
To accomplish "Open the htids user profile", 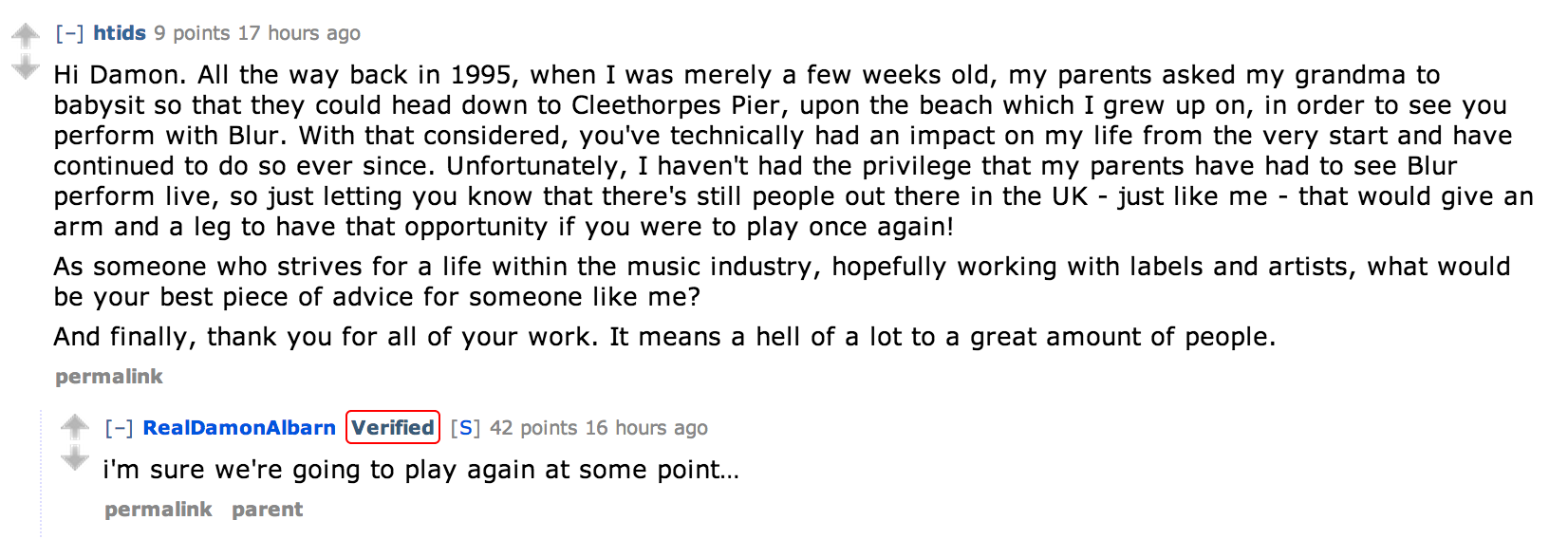I will tap(120, 33).
